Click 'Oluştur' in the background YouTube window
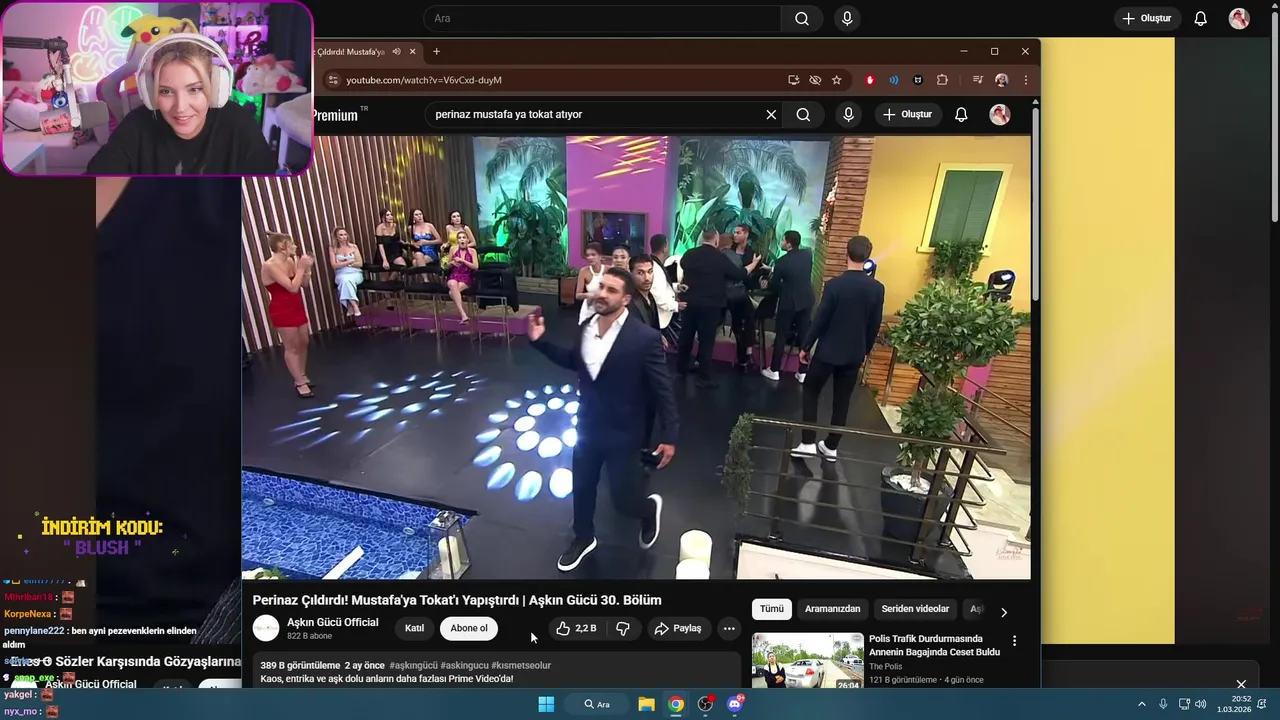This screenshot has height=720, width=1280. (x=1147, y=19)
